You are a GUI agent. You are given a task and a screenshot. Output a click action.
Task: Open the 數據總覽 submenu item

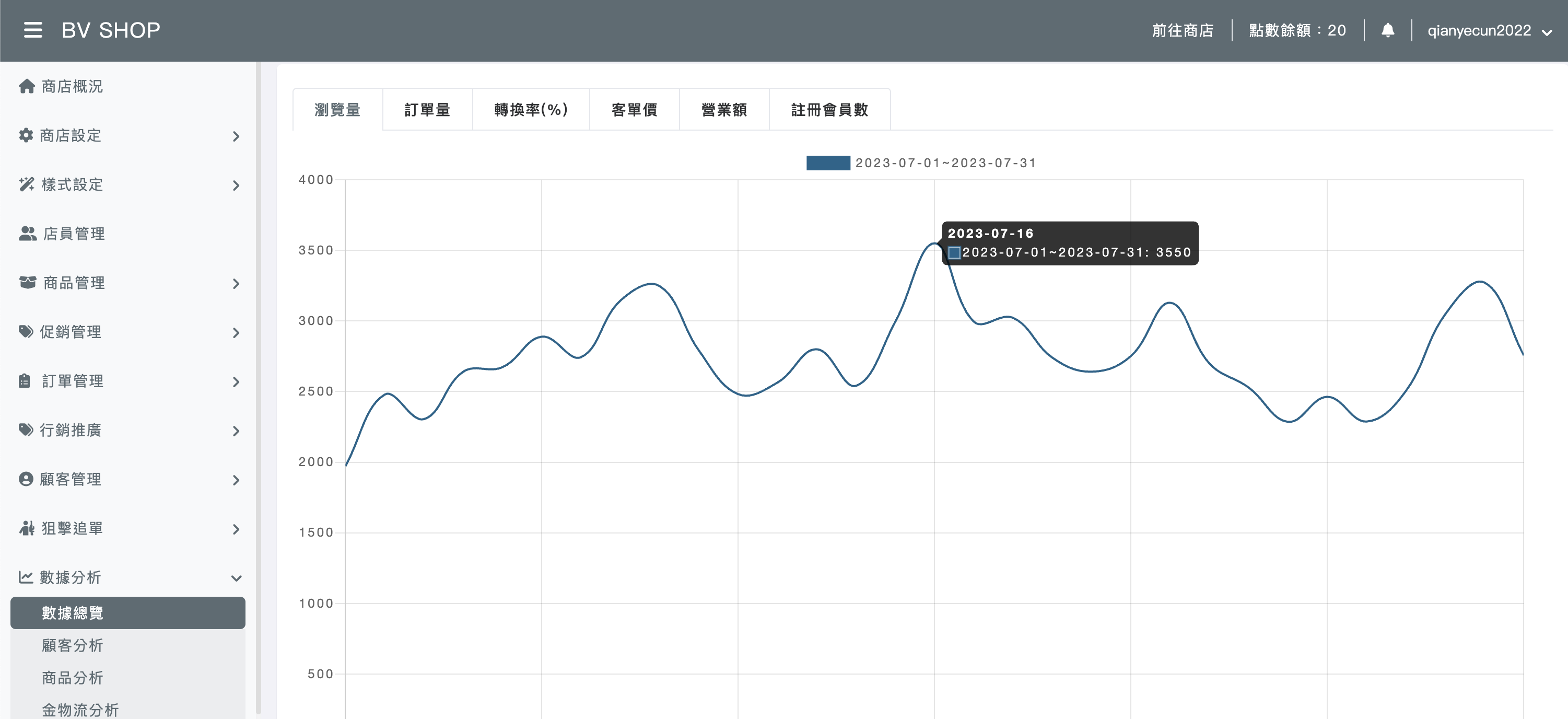coord(128,612)
